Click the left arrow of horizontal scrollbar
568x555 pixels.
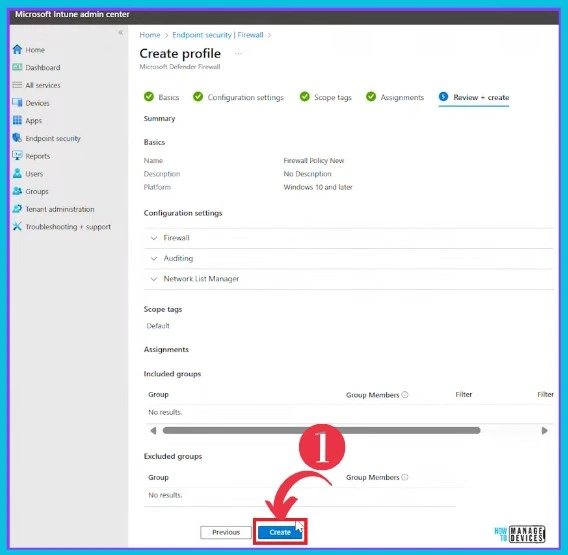[x=153, y=430]
